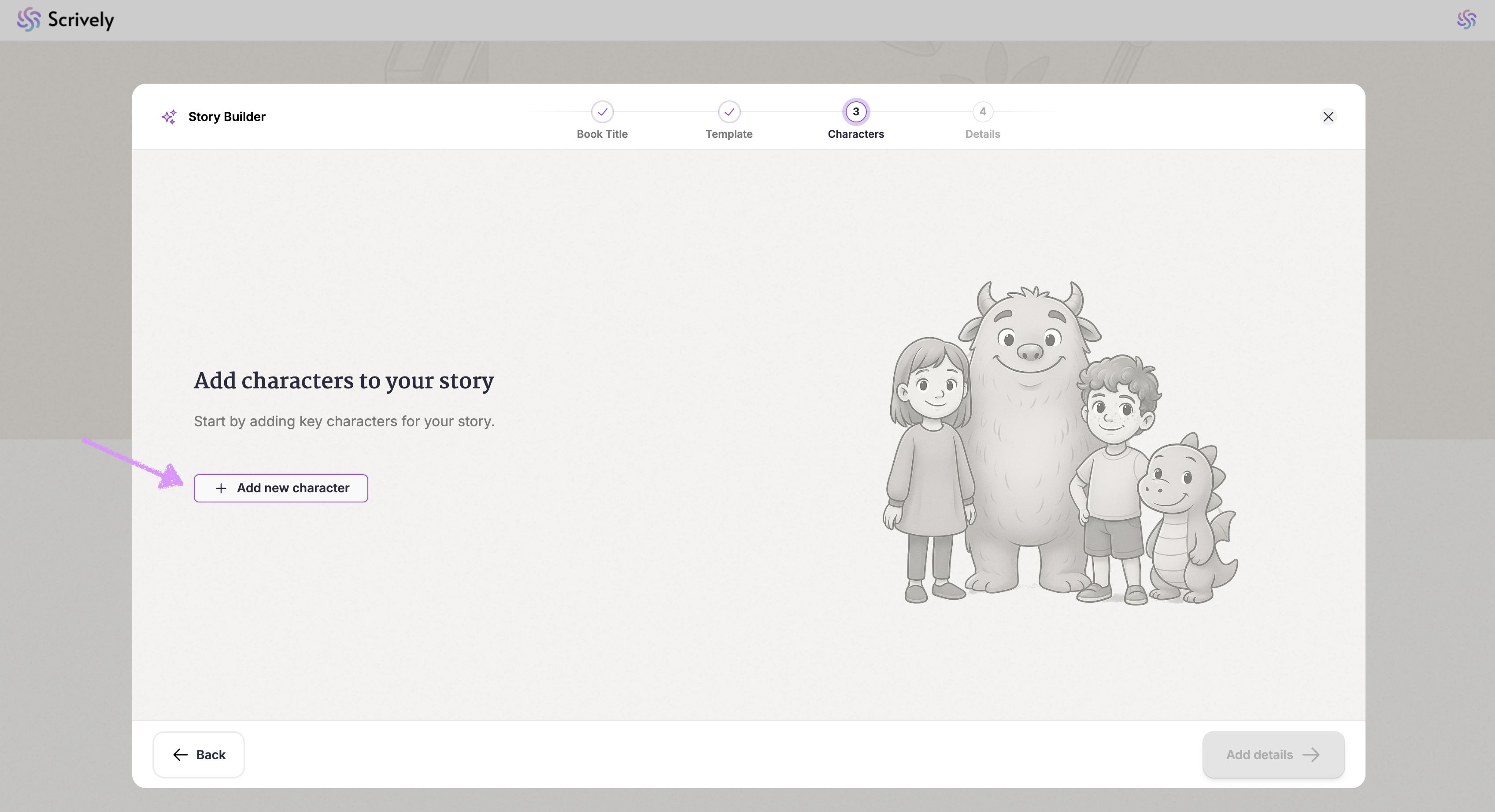Click the left arrow icon in Back
The width and height of the screenshot is (1495, 812).
coord(181,755)
